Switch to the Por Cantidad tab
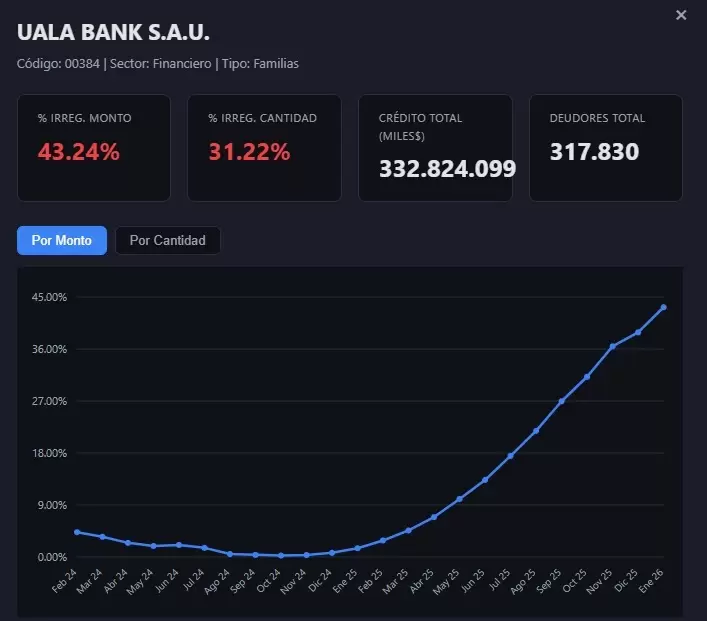 (167, 240)
